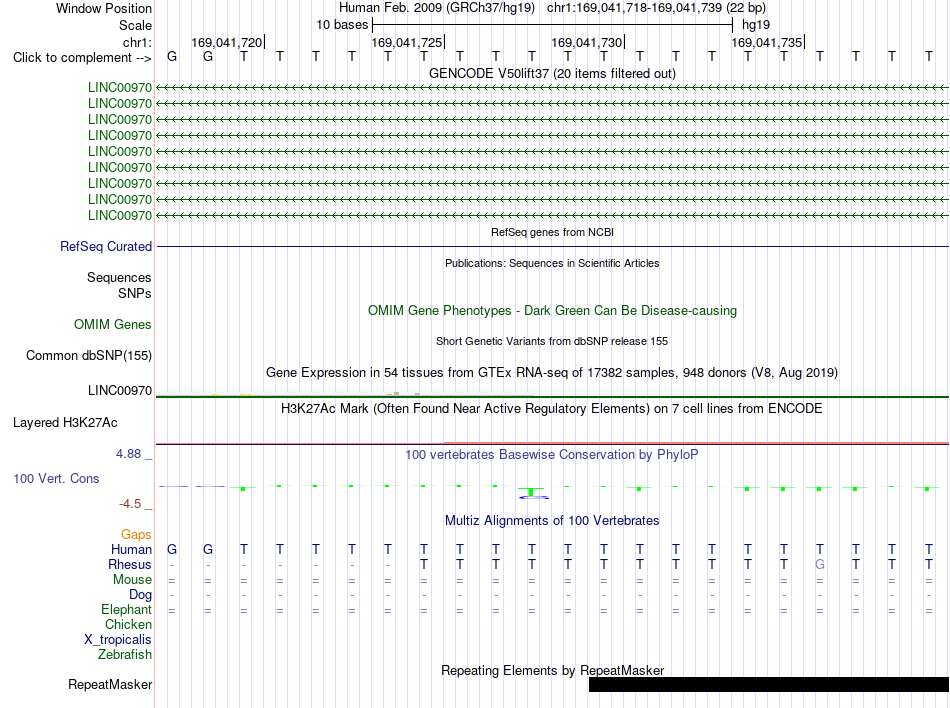Click the 'SNPs' side label
The width and height of the screenshot is (950, 708).
135,293
